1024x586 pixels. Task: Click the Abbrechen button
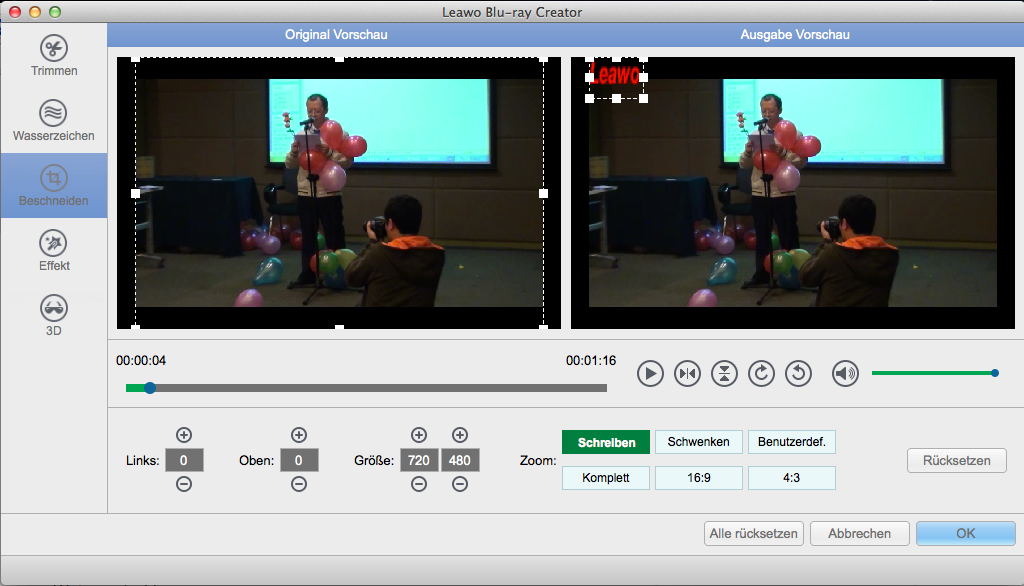point(859,533)
